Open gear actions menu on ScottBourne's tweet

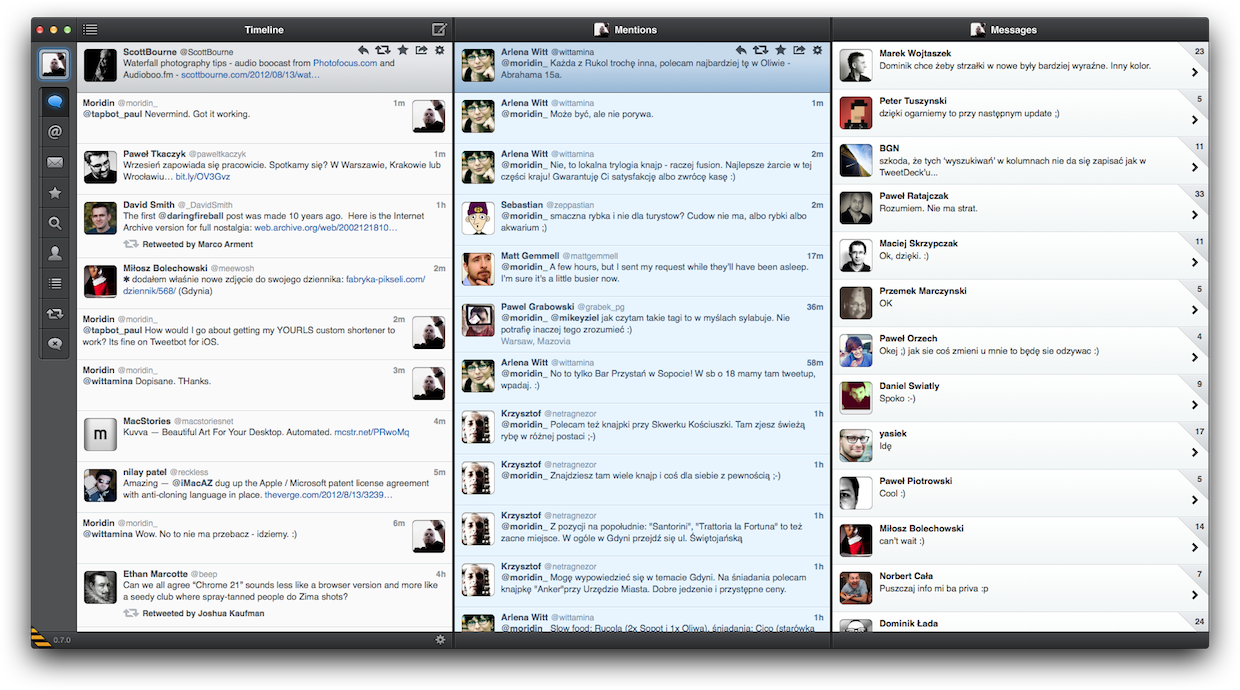point(440,50)
